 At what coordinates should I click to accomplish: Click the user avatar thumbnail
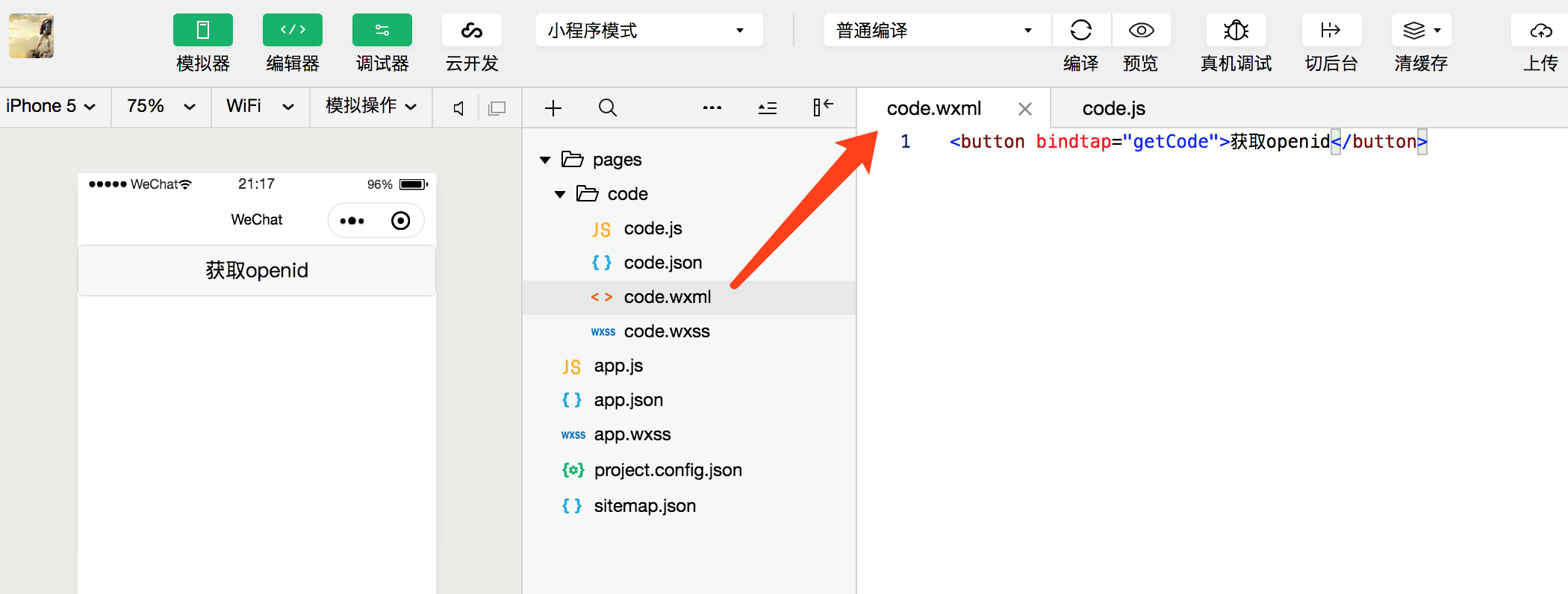pos(31,36)
